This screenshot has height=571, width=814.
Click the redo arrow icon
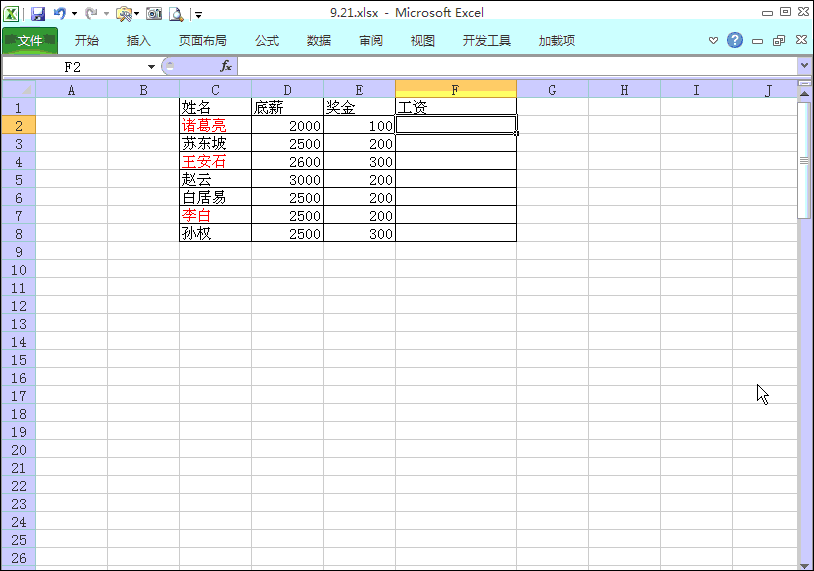(91, 13)
